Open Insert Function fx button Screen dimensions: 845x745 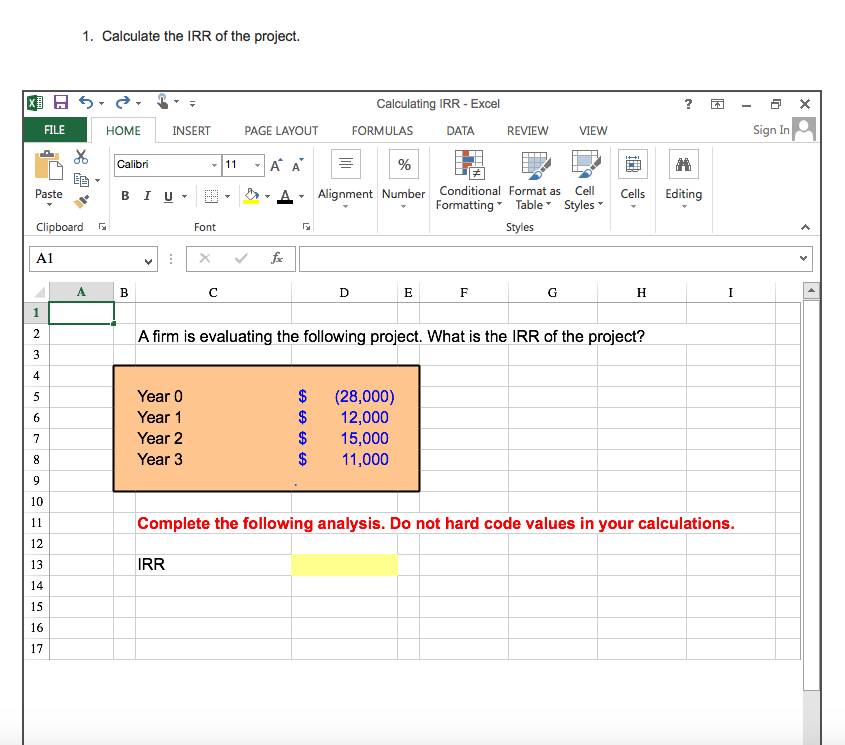[x=276, y=259]
